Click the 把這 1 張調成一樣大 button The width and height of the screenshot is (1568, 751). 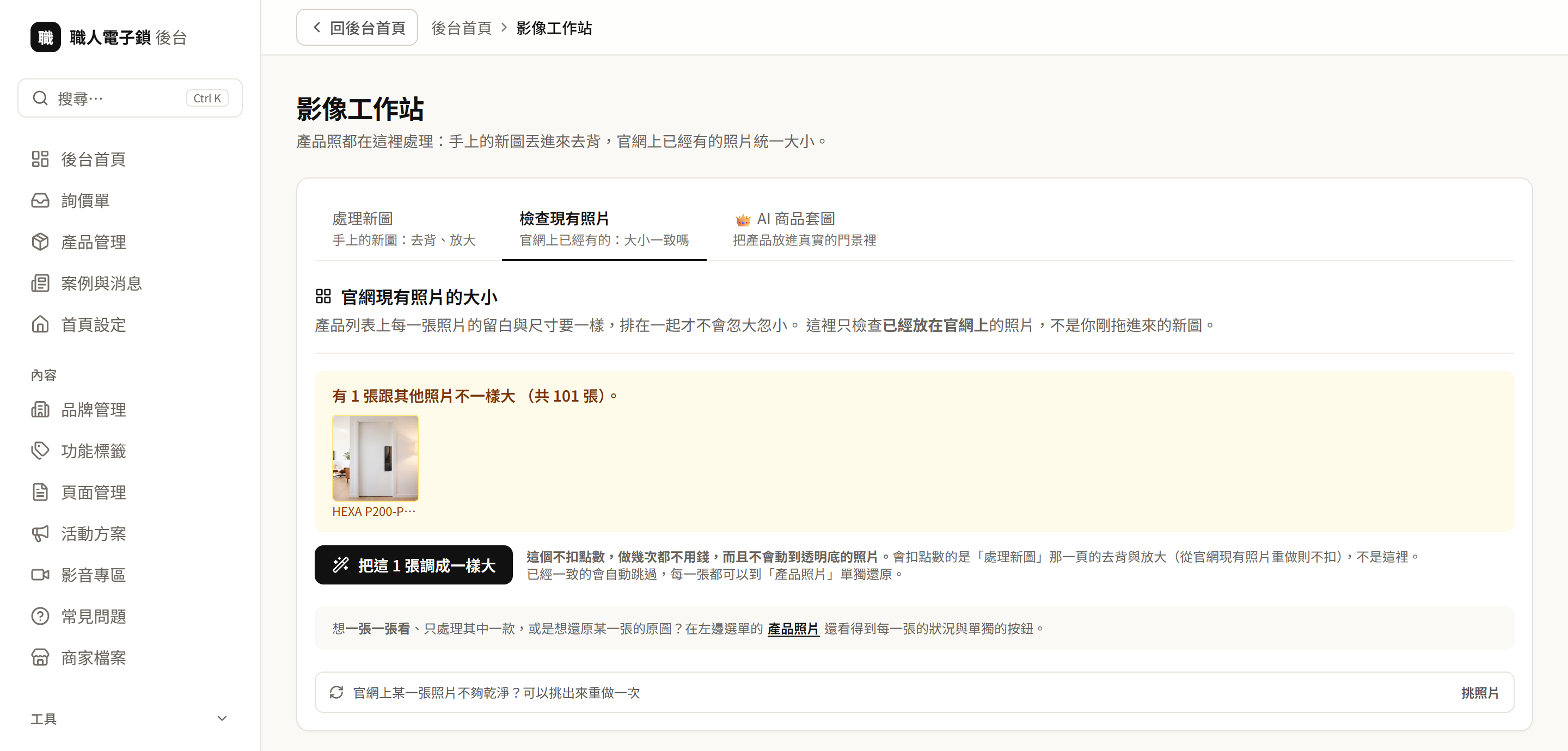pos(413,565)
